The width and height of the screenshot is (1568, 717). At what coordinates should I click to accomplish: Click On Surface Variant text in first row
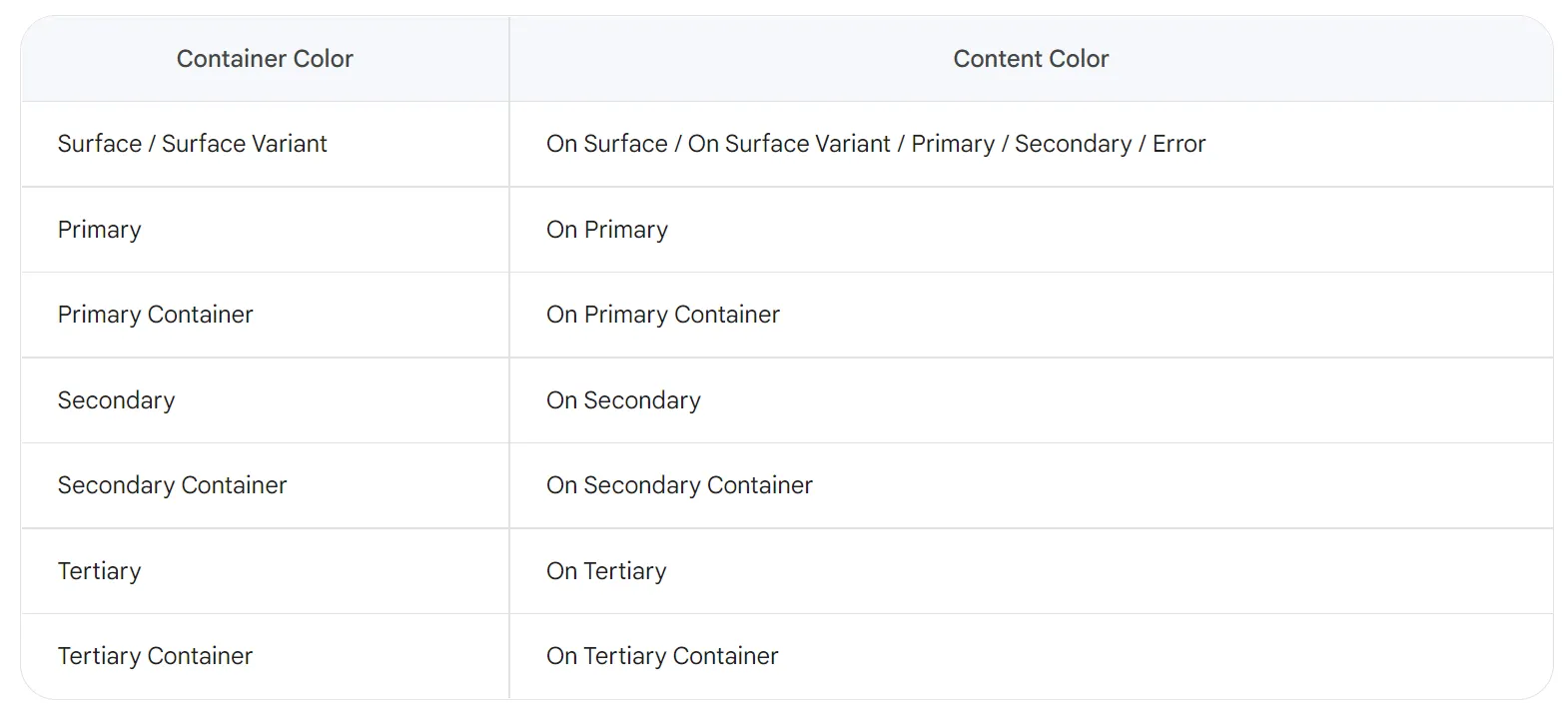(x=789, y=144)
